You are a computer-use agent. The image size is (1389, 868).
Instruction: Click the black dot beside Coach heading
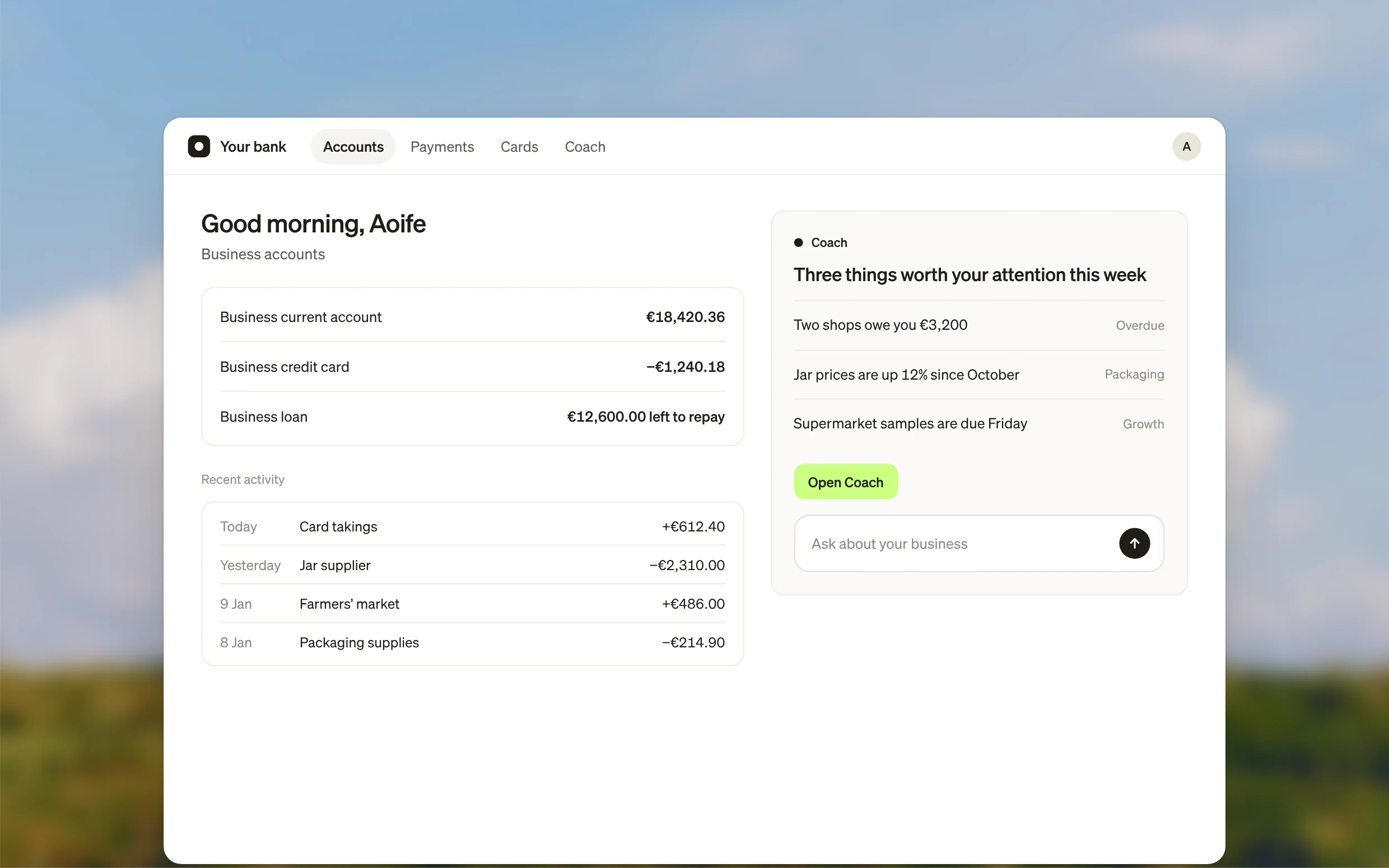[798, 242]
